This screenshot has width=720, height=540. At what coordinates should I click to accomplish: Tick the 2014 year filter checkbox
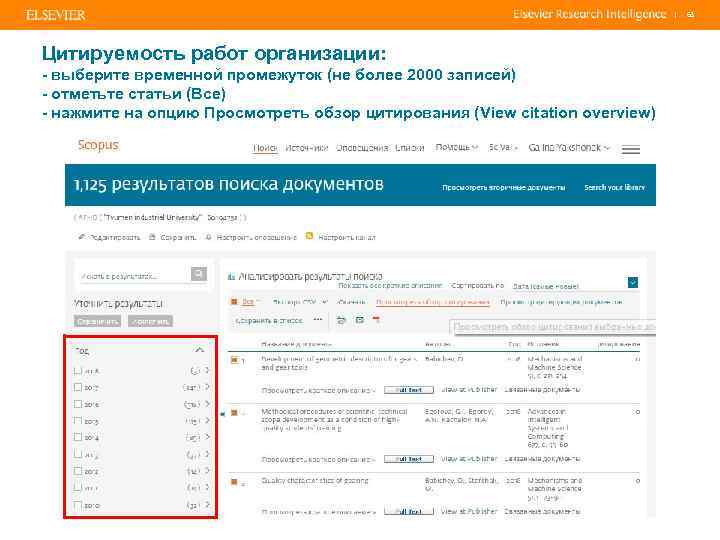point(78,437)
